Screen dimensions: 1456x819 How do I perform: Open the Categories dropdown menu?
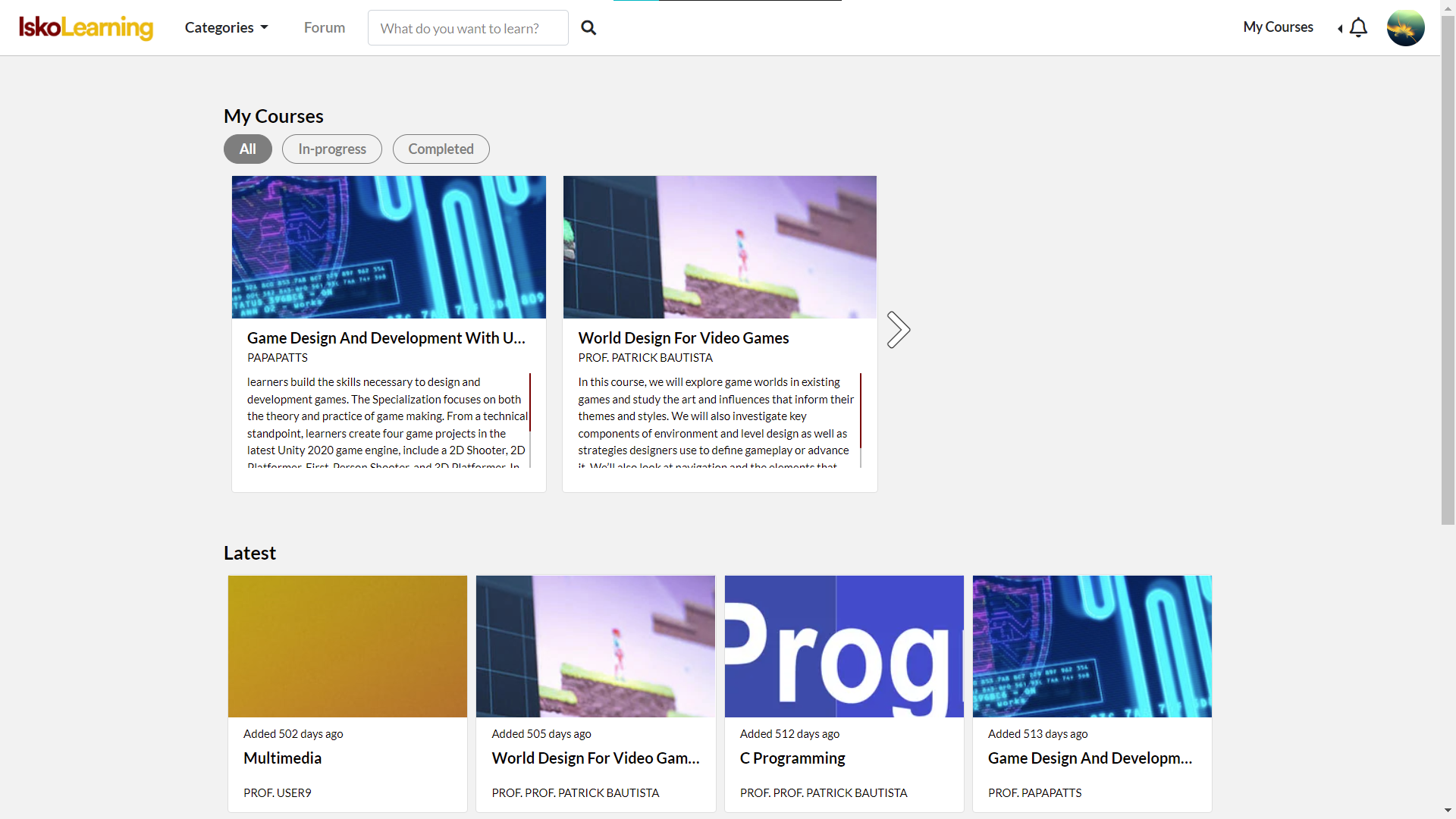226,27
